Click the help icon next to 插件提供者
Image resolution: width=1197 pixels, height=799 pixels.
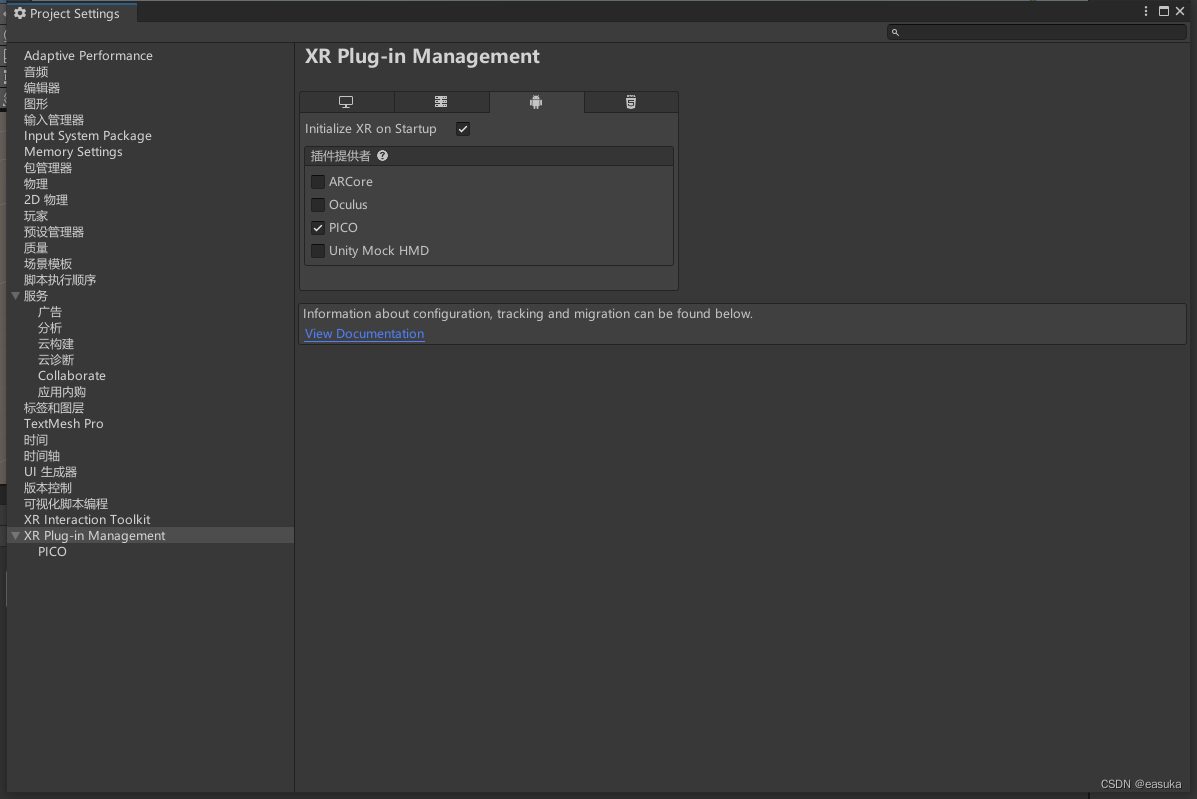(382, 156)
